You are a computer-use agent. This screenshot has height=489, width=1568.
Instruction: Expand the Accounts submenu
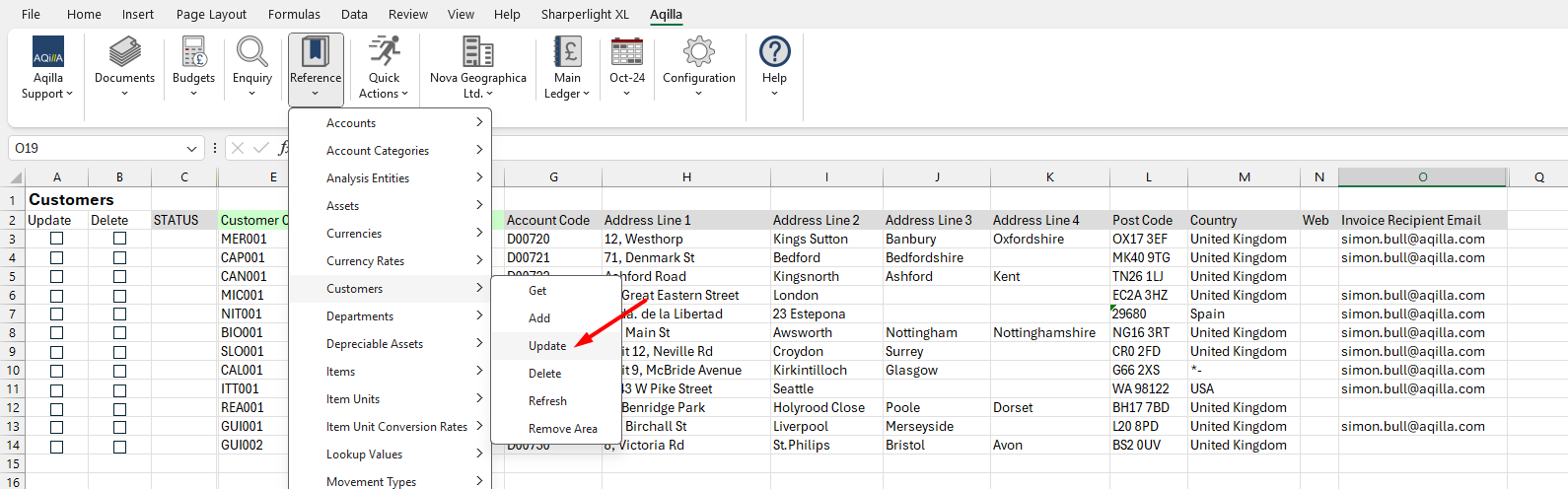(x=390, y=123)
